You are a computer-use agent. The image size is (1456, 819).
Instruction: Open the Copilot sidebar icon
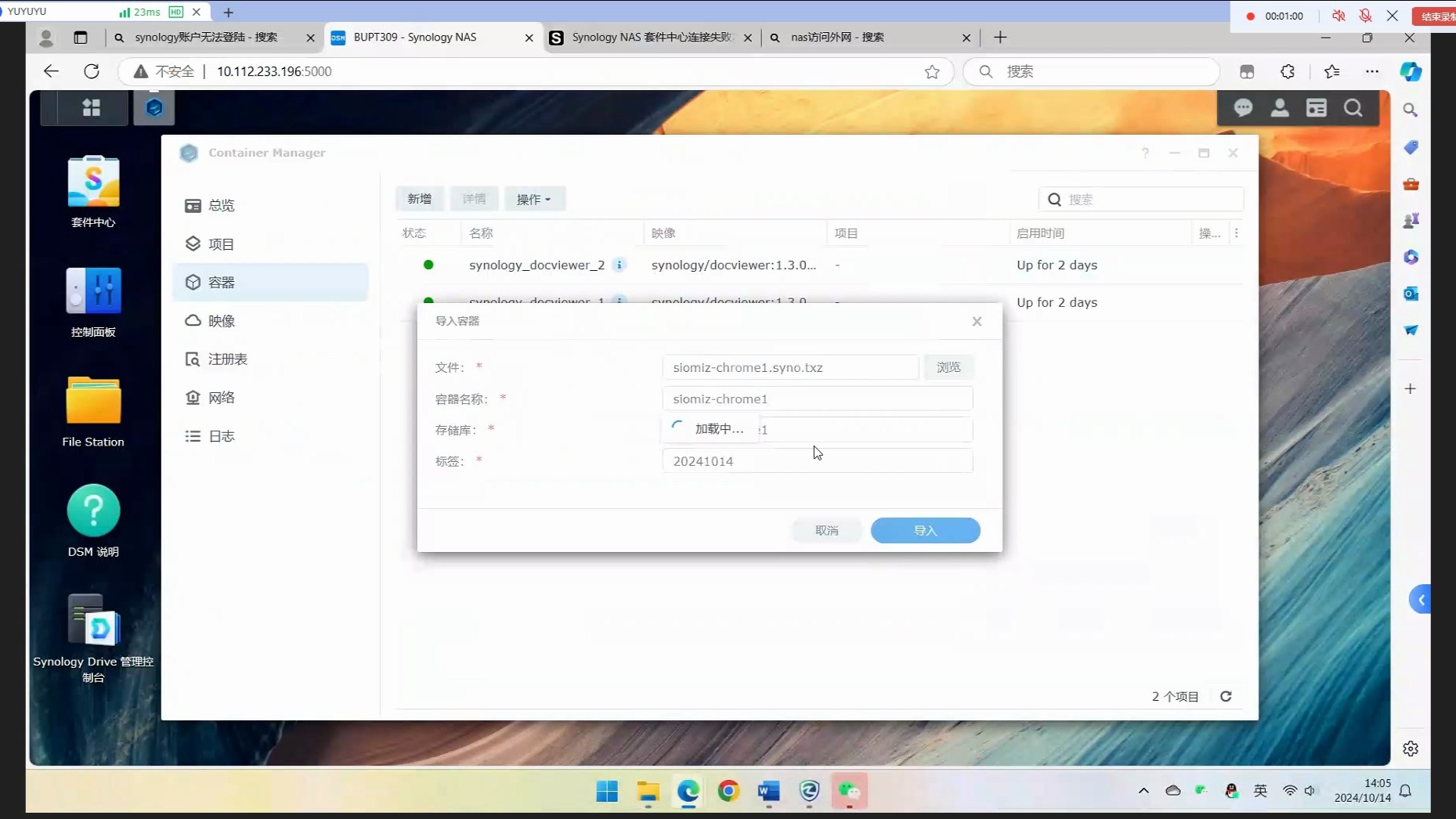1411,71
